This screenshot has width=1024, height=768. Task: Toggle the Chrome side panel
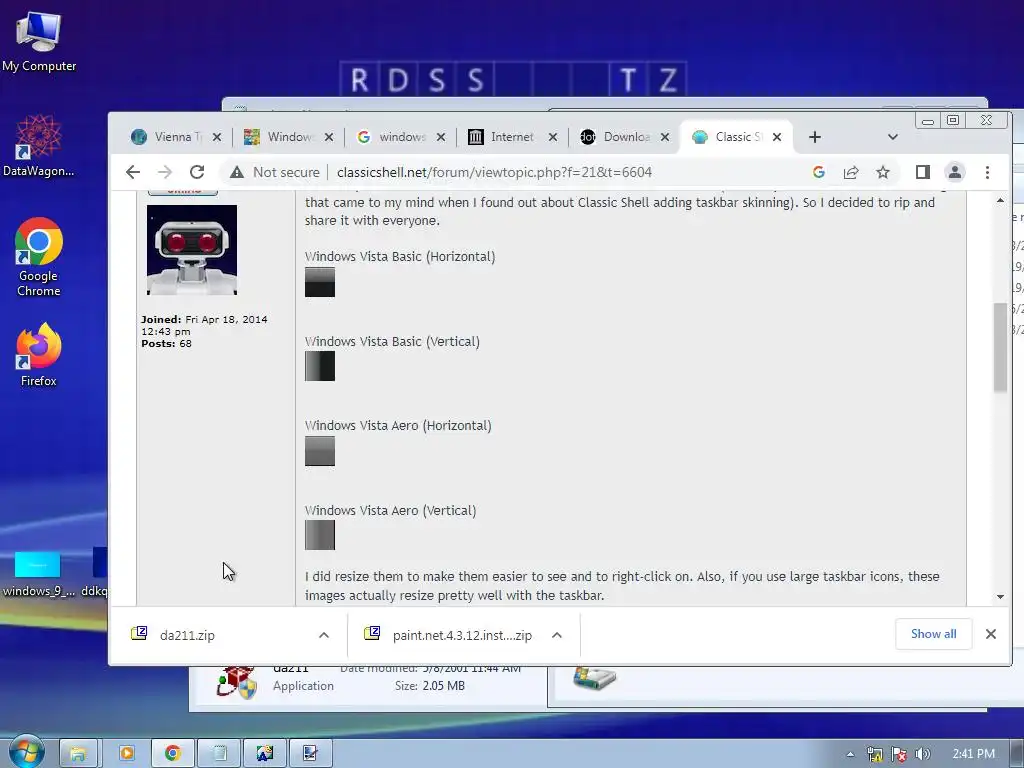tap(922, 172)
